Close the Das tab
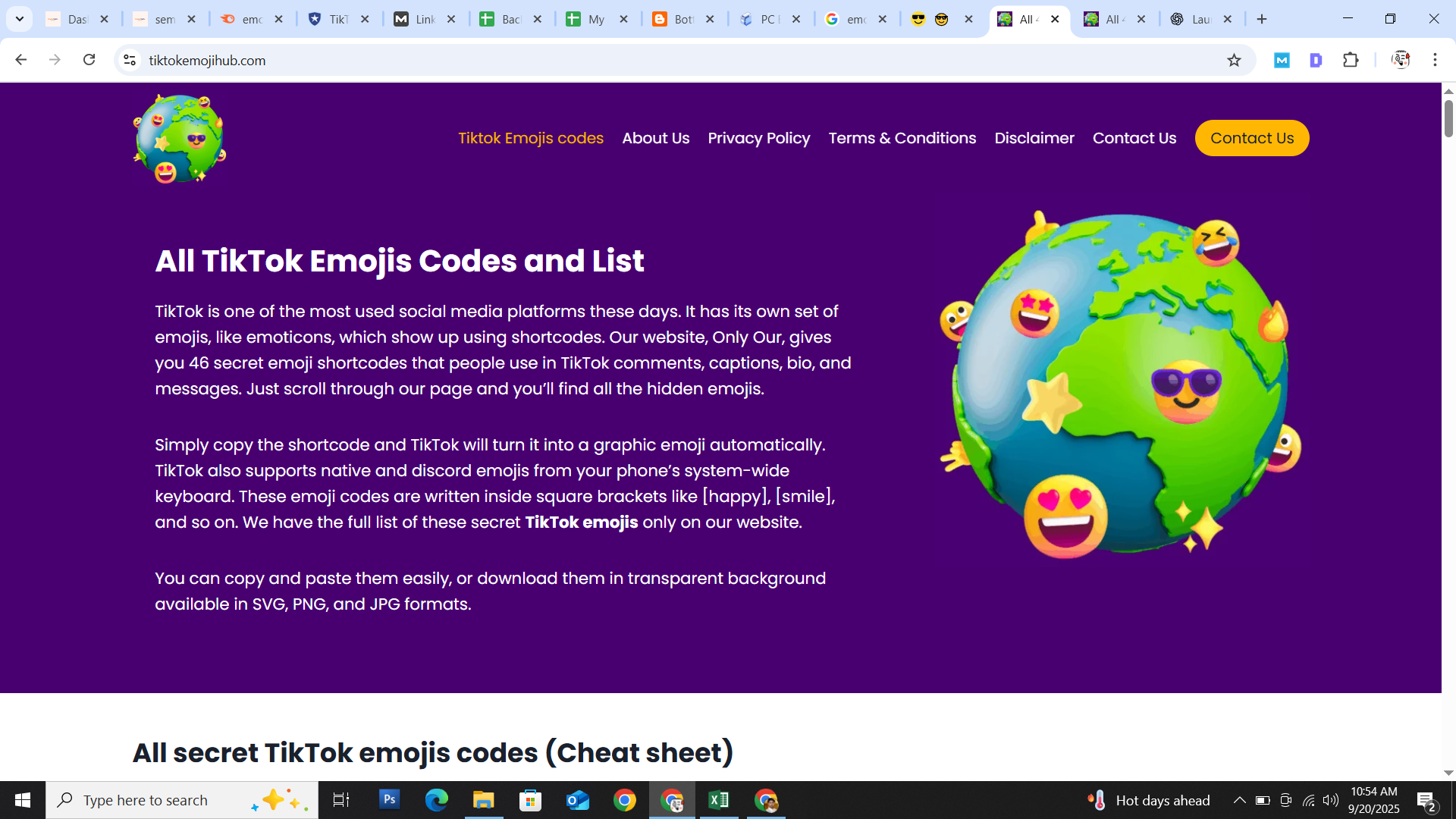Image resolution: width=1456 pixels, height=819 pixels. [x=105, y=19]
